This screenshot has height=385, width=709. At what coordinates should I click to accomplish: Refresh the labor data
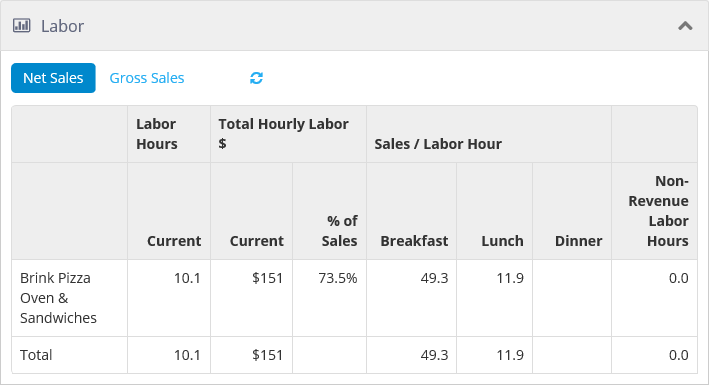pyautogui.click(x=256, y=78)
